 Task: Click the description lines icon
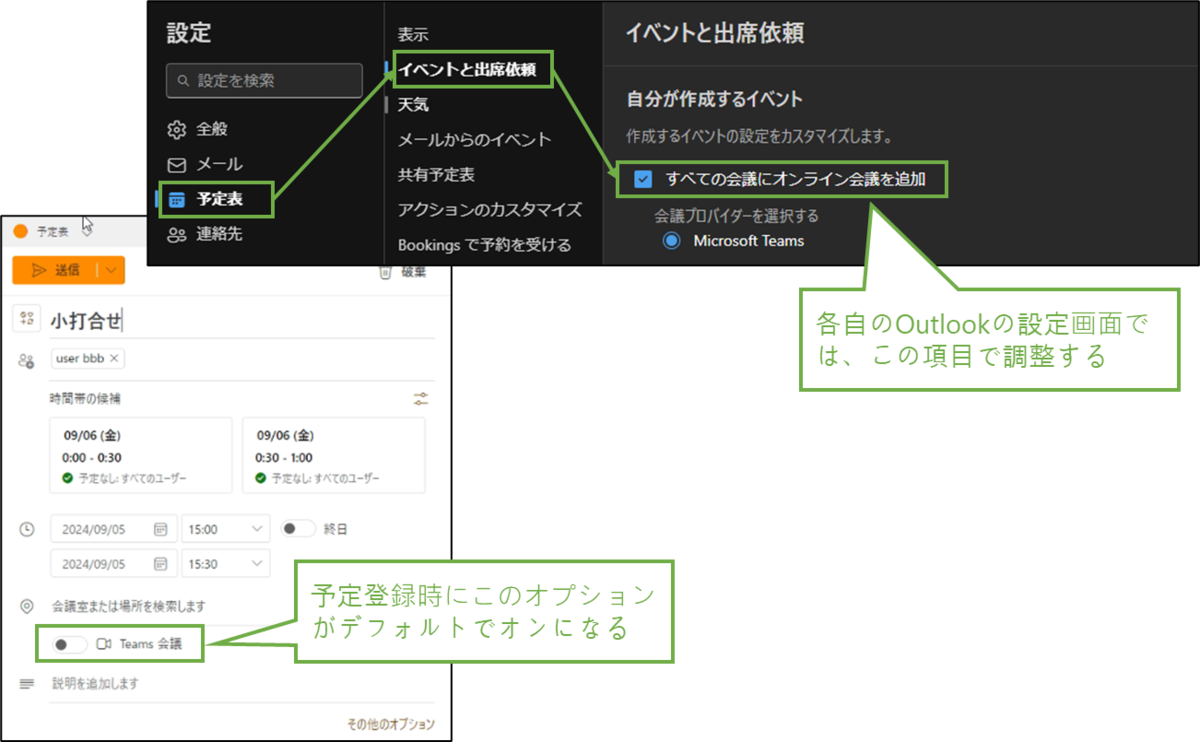pyautogui.click(x=27, y=684)
